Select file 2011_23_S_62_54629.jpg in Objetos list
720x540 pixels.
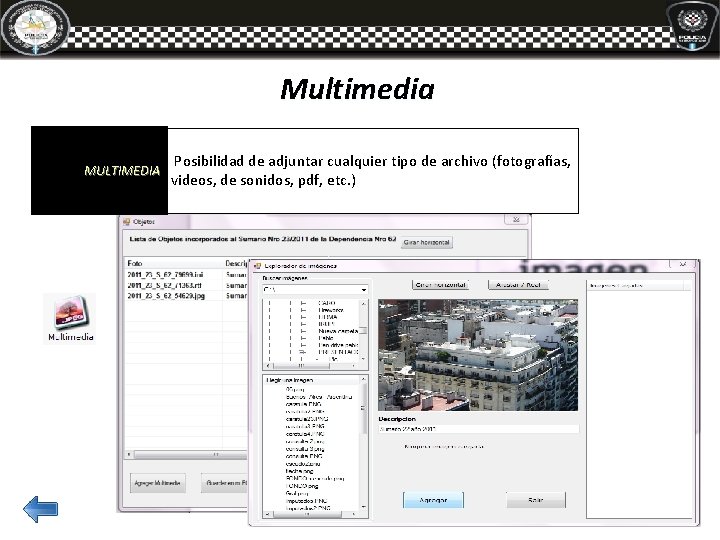click(166, 296)
